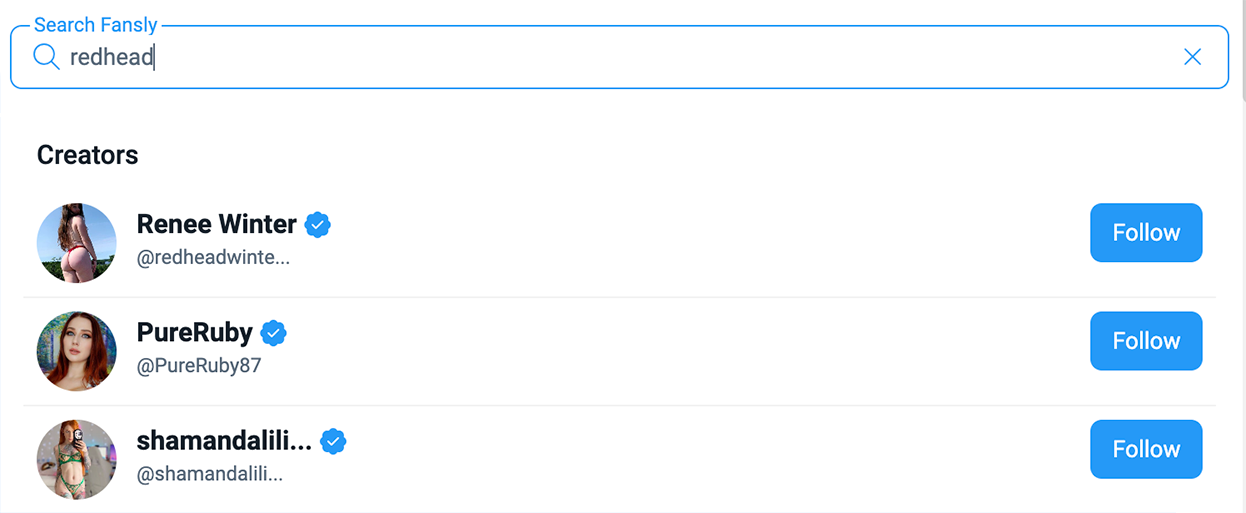This screenshot has height=513, width=1246.
Task: Follow Renee Winter
Action: click(1146, 233)
